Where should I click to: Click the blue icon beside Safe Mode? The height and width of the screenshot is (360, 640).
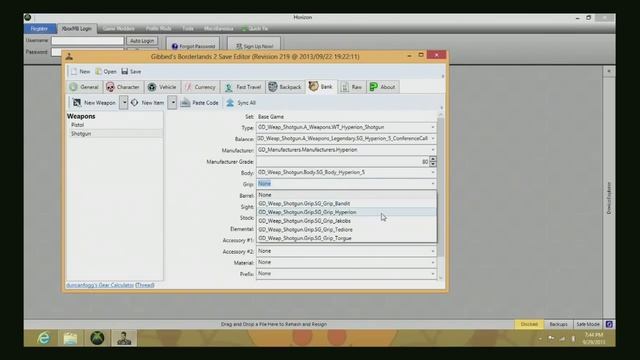(609, 324)
